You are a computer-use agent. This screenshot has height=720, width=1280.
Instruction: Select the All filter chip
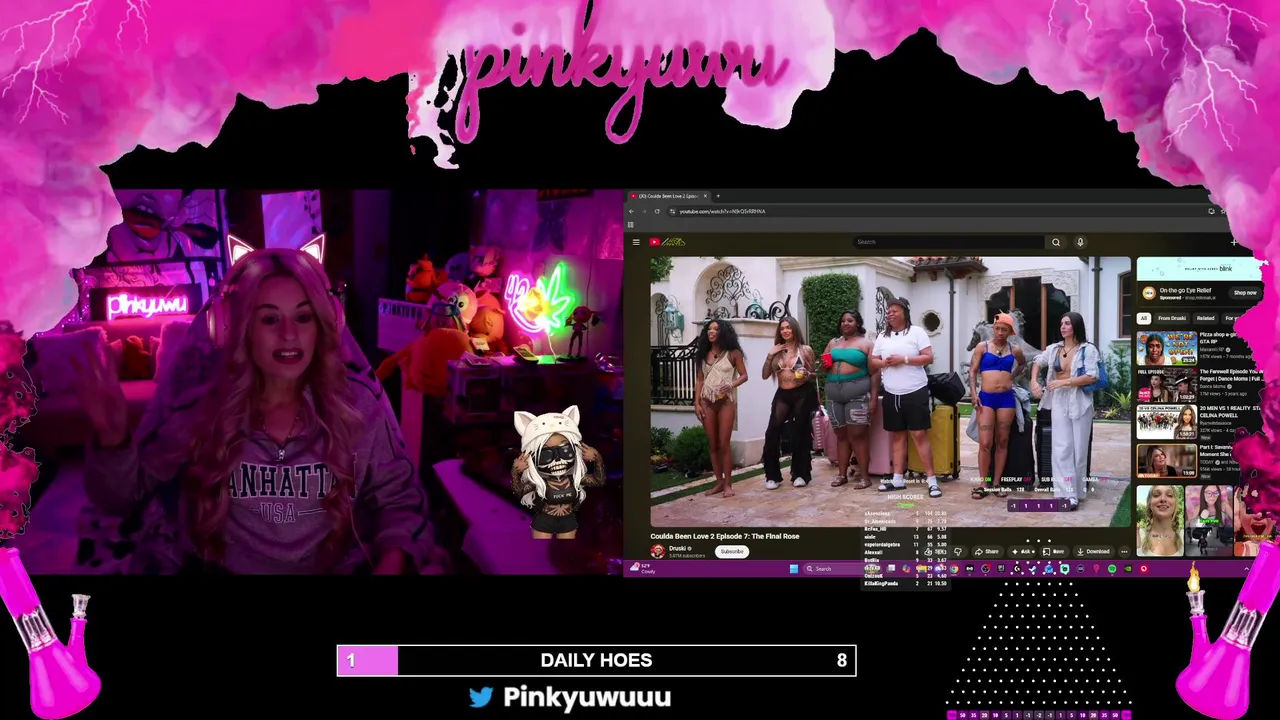(x=1144, y=318)
